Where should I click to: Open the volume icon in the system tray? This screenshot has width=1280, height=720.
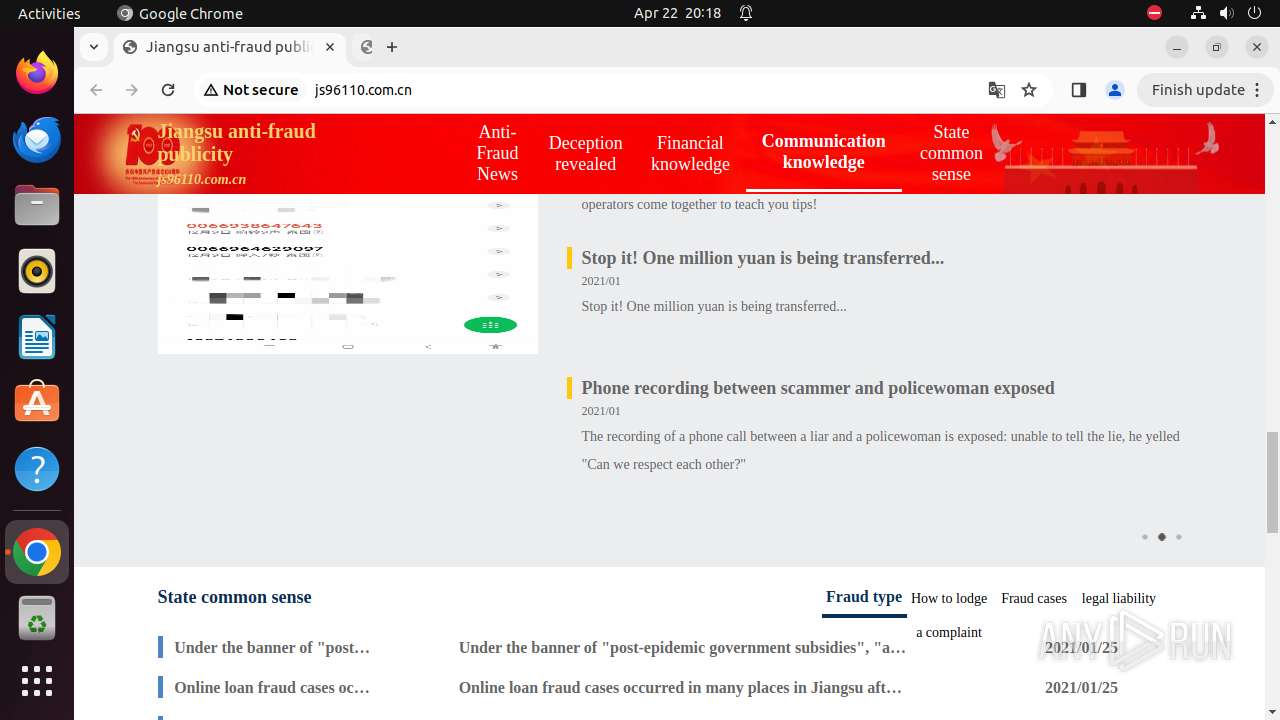click(x=1226, y=13)
